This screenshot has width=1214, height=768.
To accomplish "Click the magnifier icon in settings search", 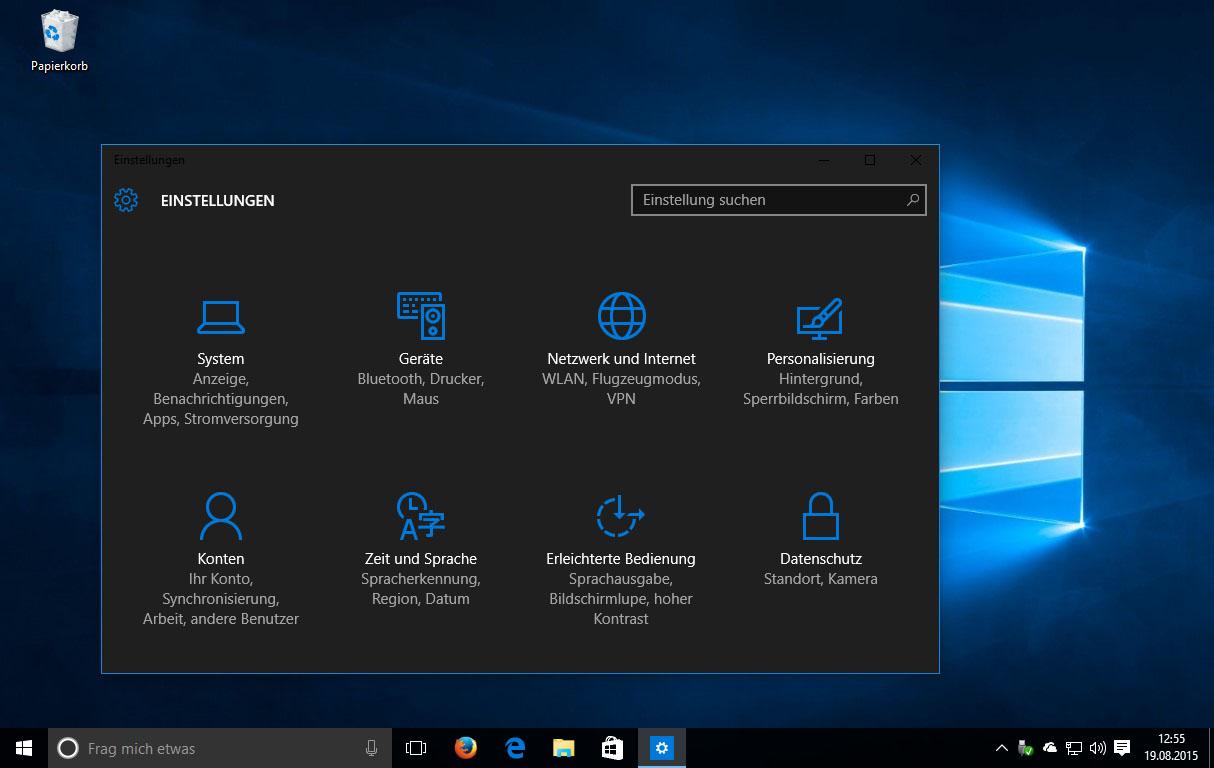I will click(x=912, y=200).
